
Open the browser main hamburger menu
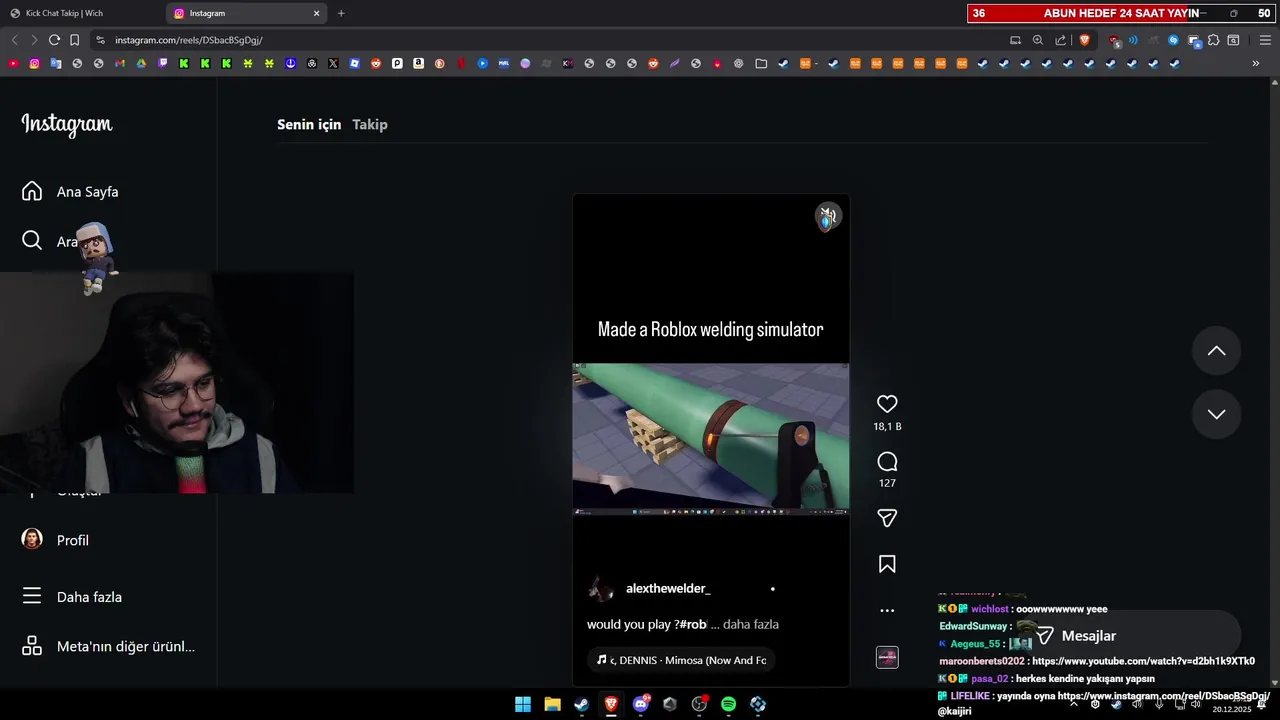(1265, 40)
